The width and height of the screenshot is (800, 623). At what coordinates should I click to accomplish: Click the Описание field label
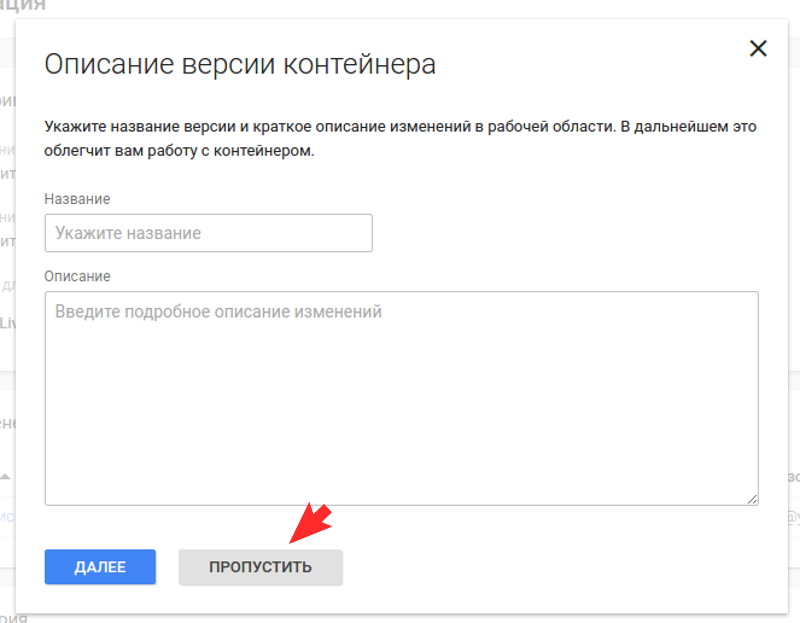(x=77, y=276)
